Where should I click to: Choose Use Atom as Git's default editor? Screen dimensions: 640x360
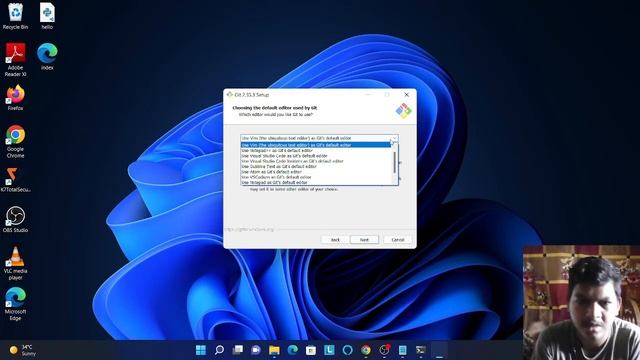[x=316, y=171]
